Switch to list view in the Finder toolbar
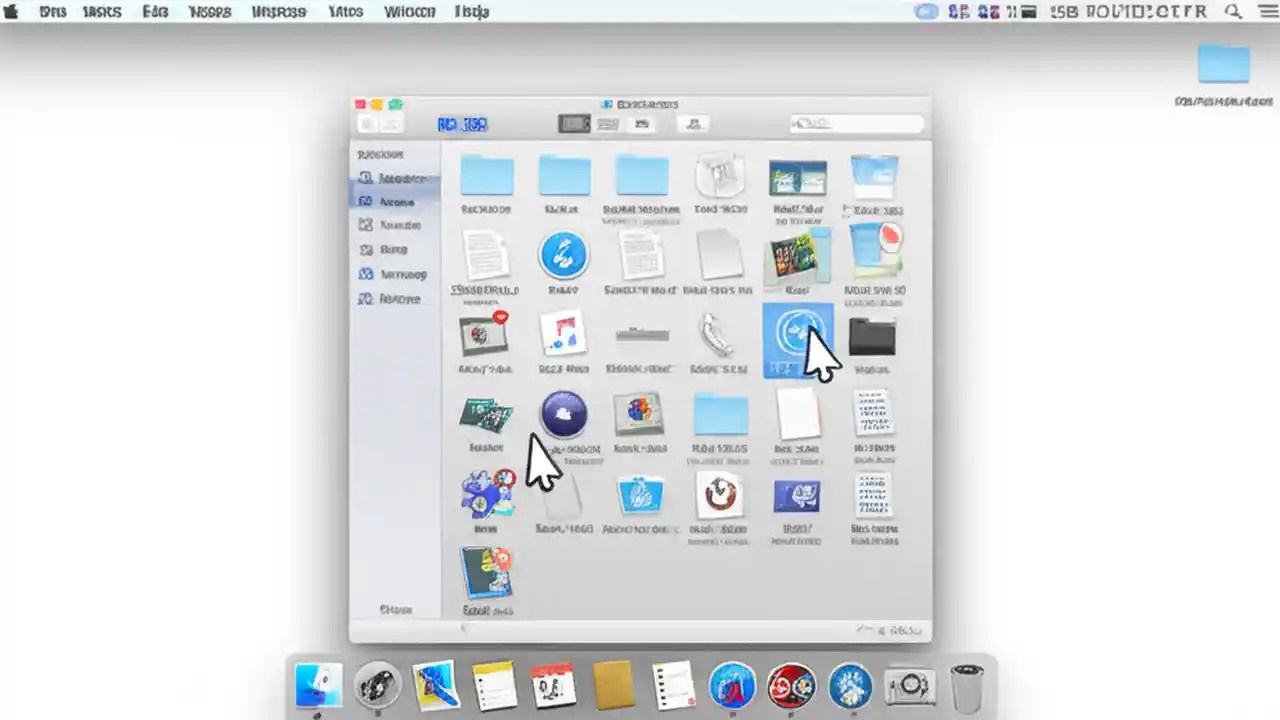The height and width of the screenshot is (720, 1280). click(x=608, y=123)
